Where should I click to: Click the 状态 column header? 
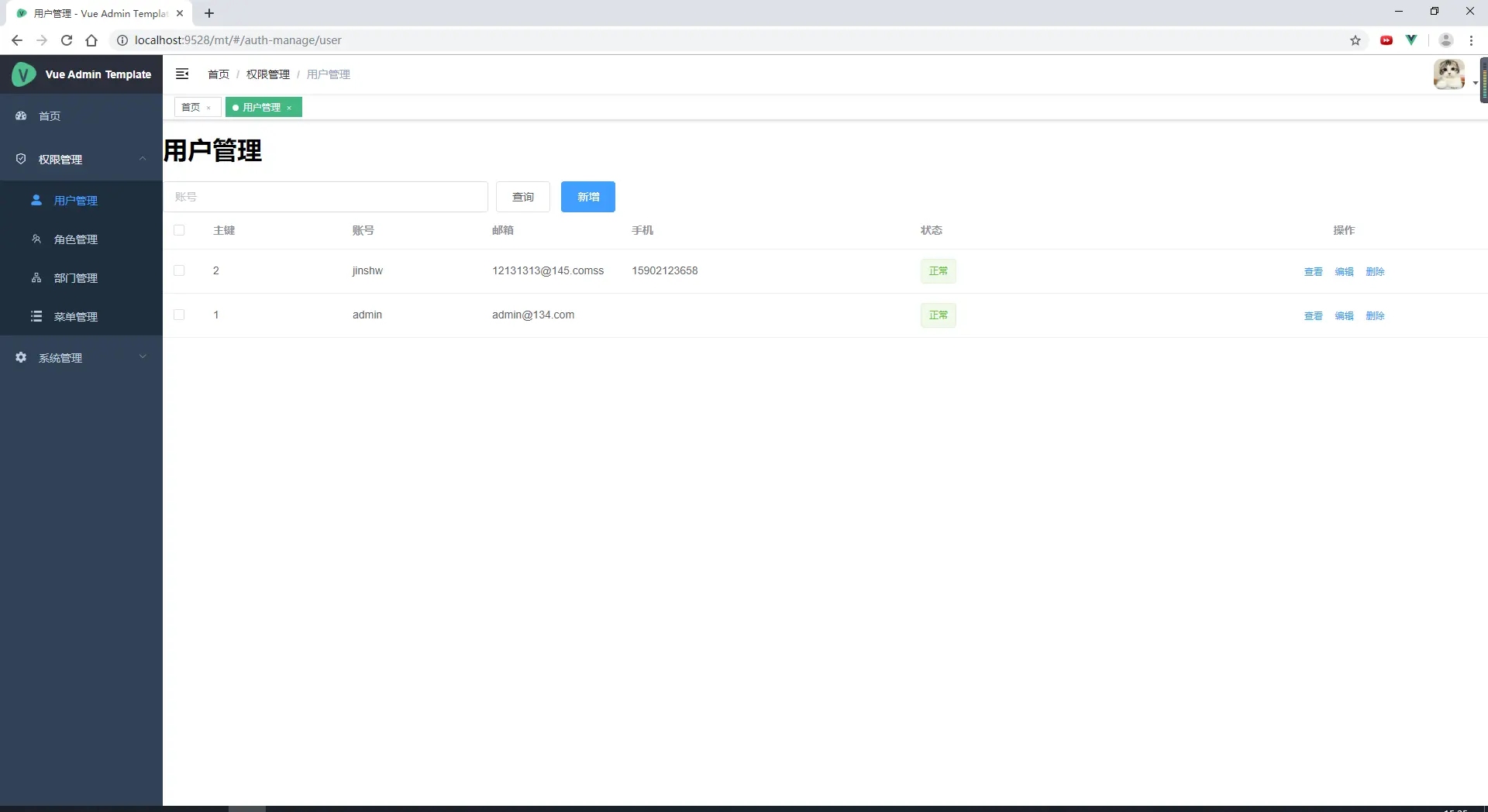[x=932, y=230]
